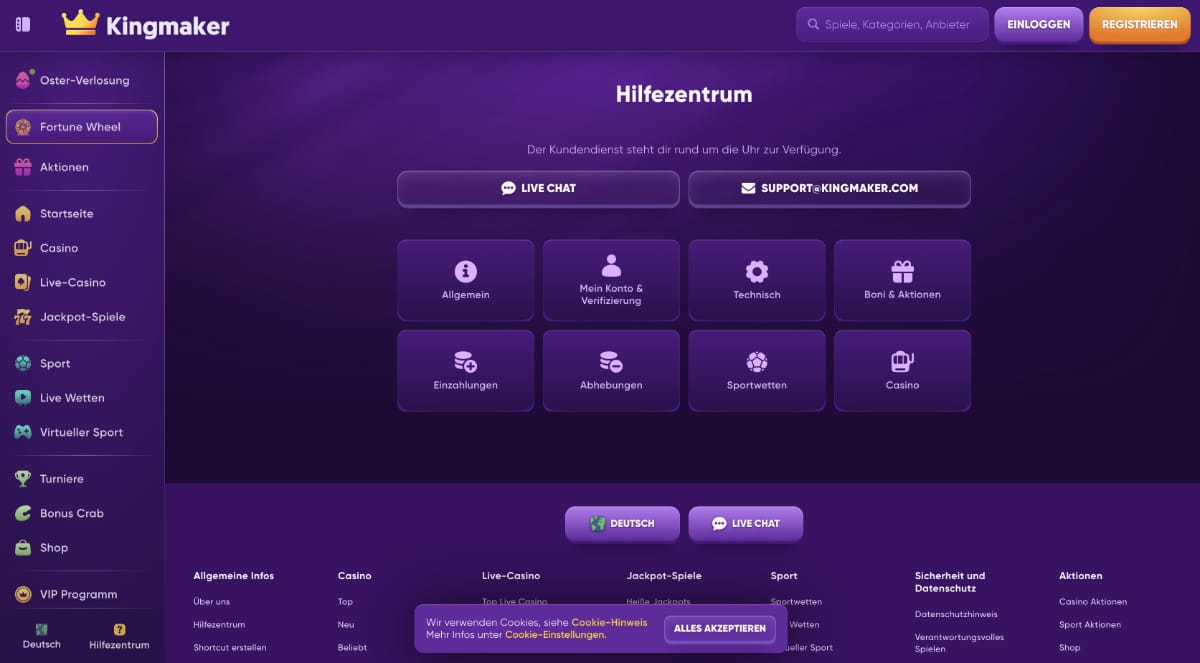Click the Live-Casino playing card icon in sidebar
Screen dimensions: 1200x663
23,283
